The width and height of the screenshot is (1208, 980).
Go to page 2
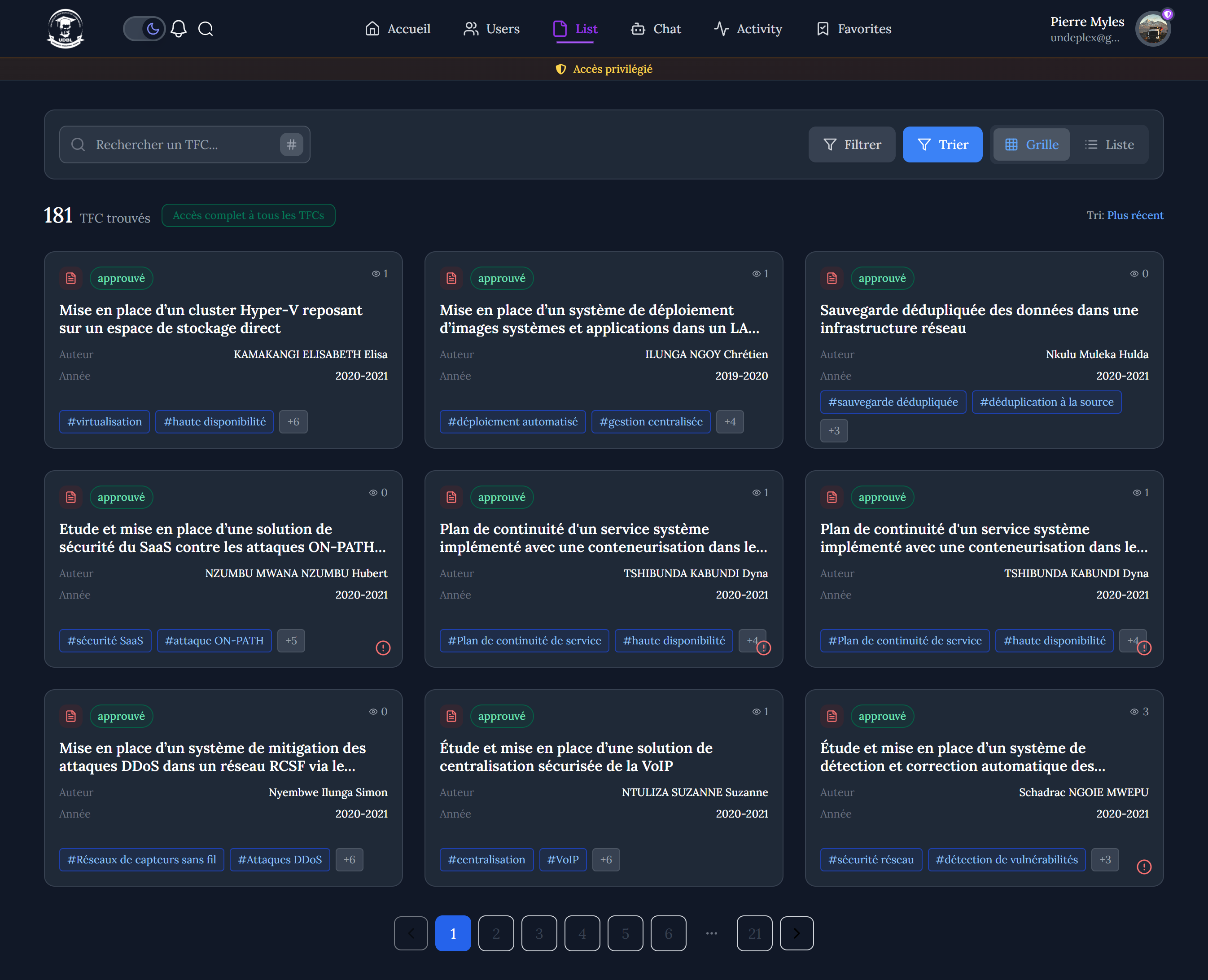pyautogui.click(x=495, y=933)
